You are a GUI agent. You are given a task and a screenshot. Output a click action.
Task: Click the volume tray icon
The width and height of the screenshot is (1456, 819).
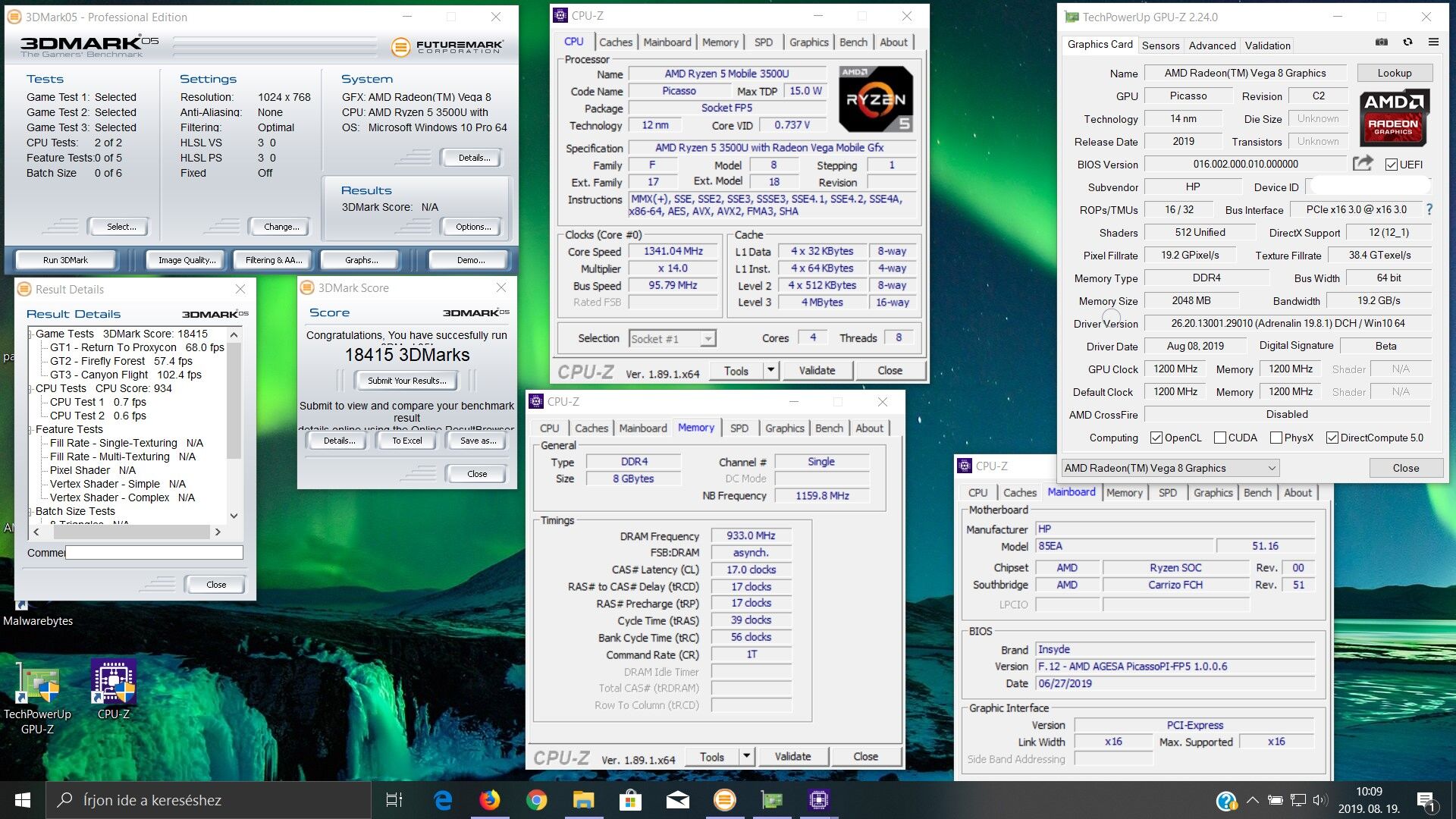tap(1320, 800)
